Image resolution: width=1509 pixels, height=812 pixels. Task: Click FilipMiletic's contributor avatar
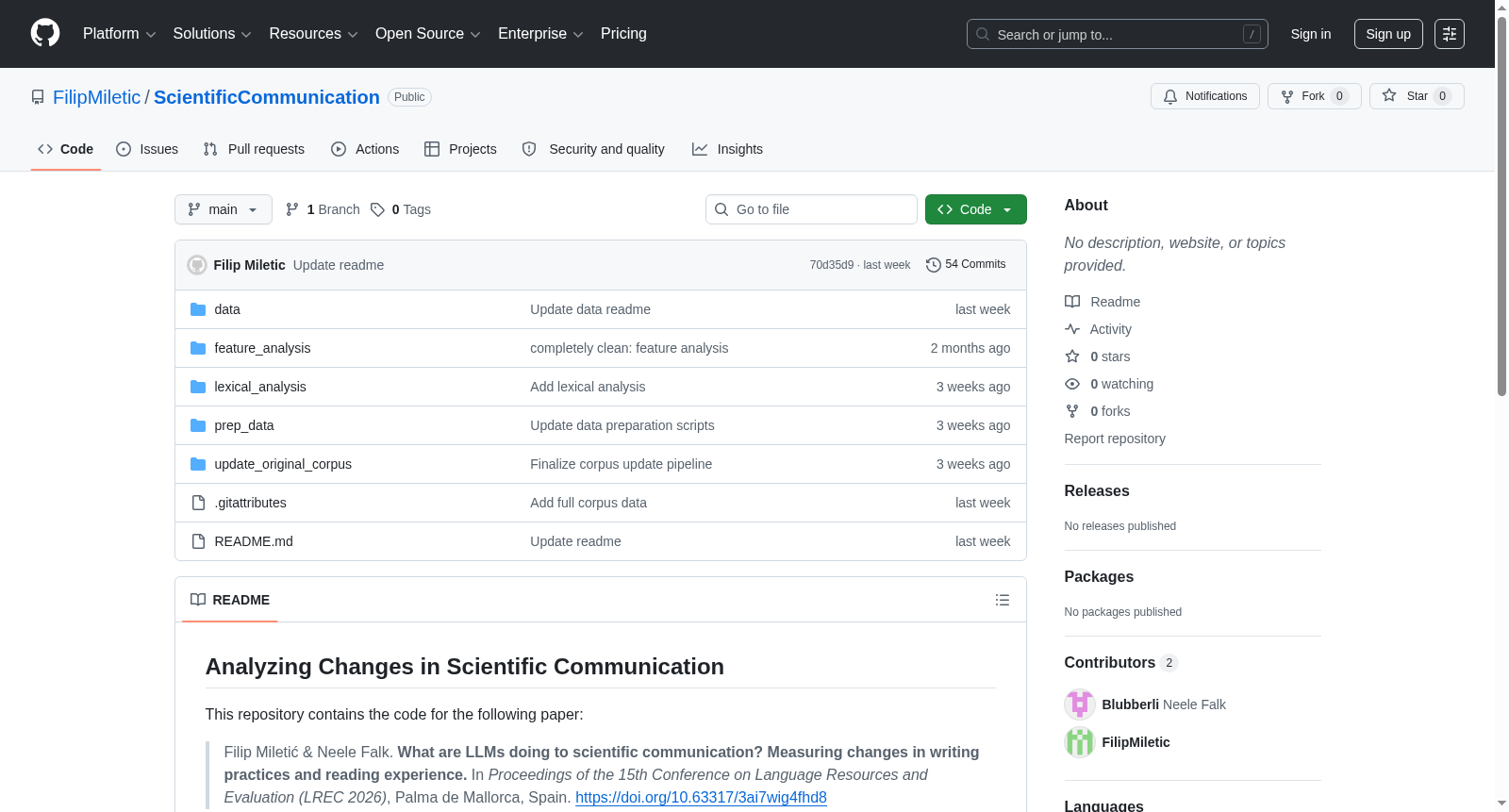click(1080, 742)
